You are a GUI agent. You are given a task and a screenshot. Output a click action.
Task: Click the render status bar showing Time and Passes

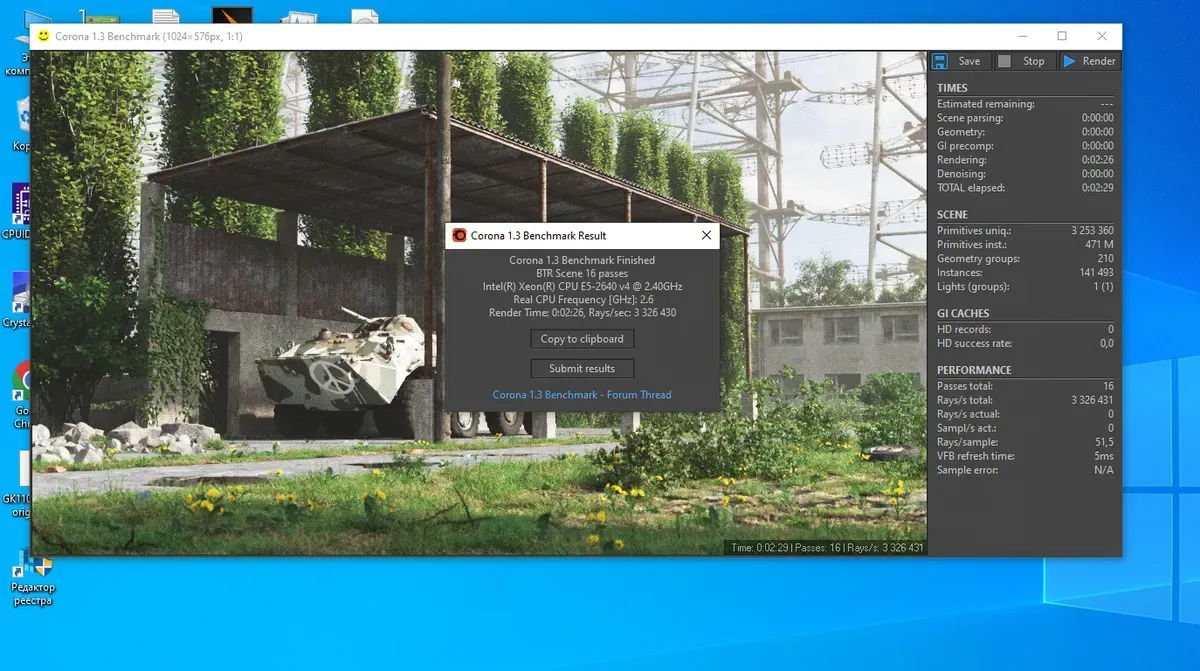click(x=826, y=548)
